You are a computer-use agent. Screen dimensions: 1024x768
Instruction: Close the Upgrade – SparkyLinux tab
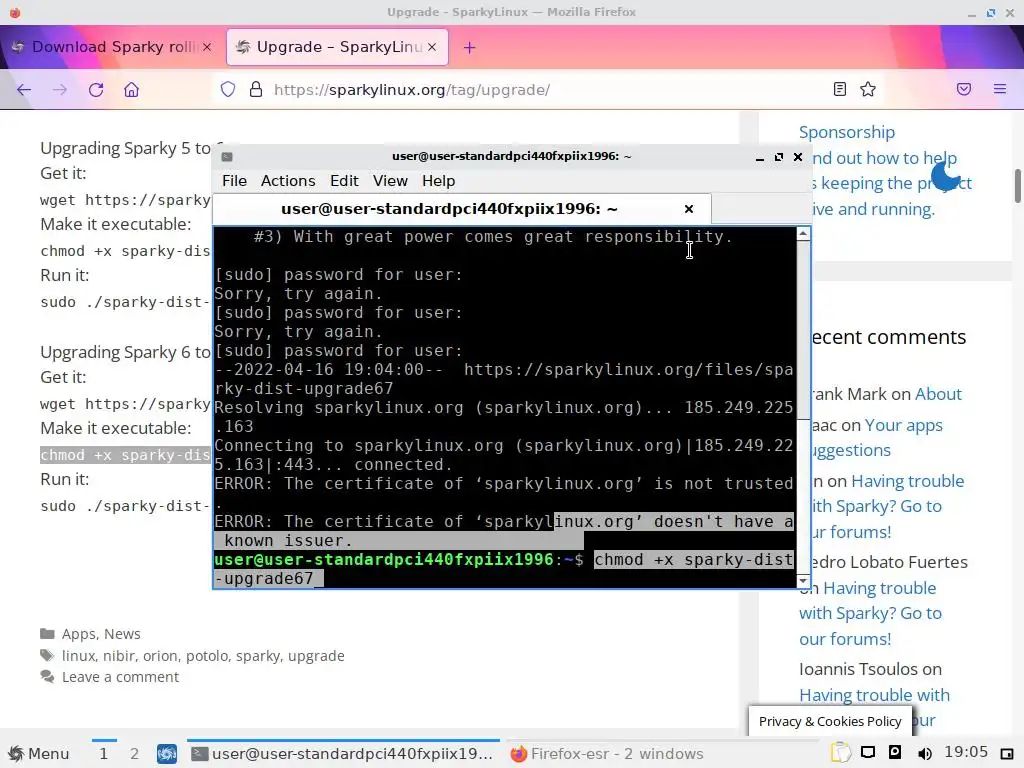432,47
